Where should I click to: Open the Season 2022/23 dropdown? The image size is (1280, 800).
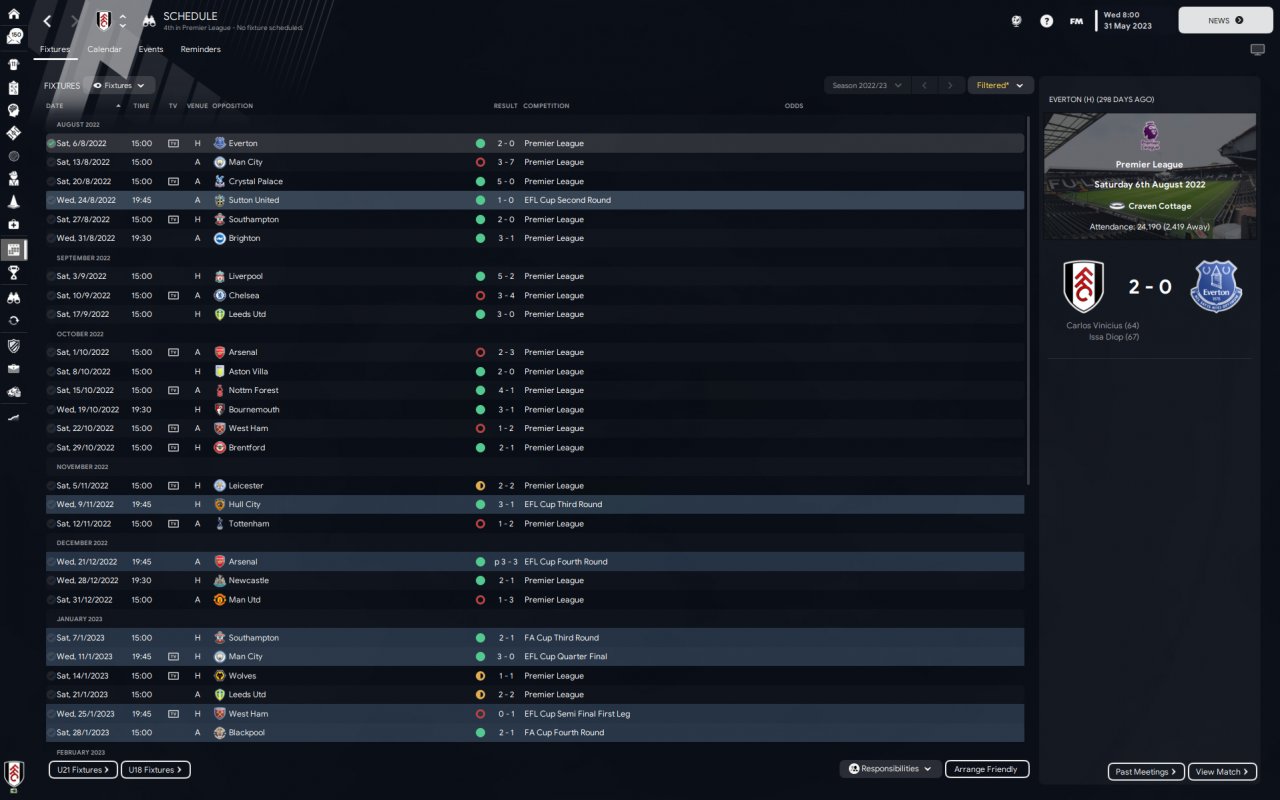(866, 86)
